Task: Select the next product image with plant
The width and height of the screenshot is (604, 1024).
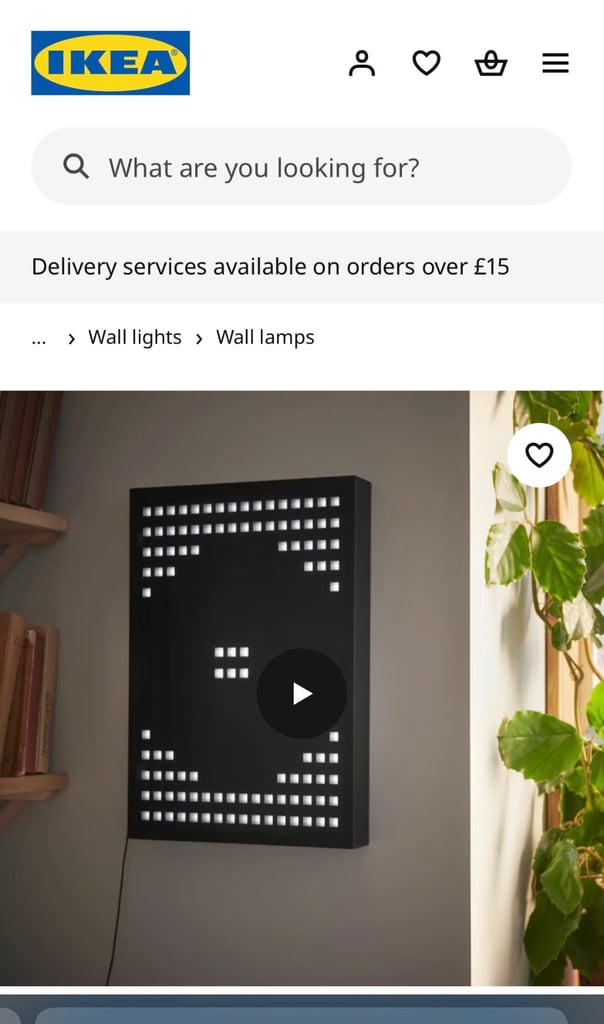Action: (x=538, y=688)
